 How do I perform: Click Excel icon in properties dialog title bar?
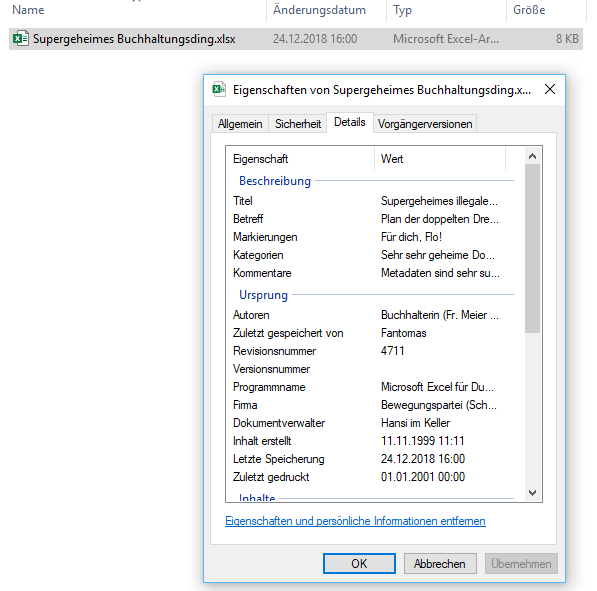[219, 89]
